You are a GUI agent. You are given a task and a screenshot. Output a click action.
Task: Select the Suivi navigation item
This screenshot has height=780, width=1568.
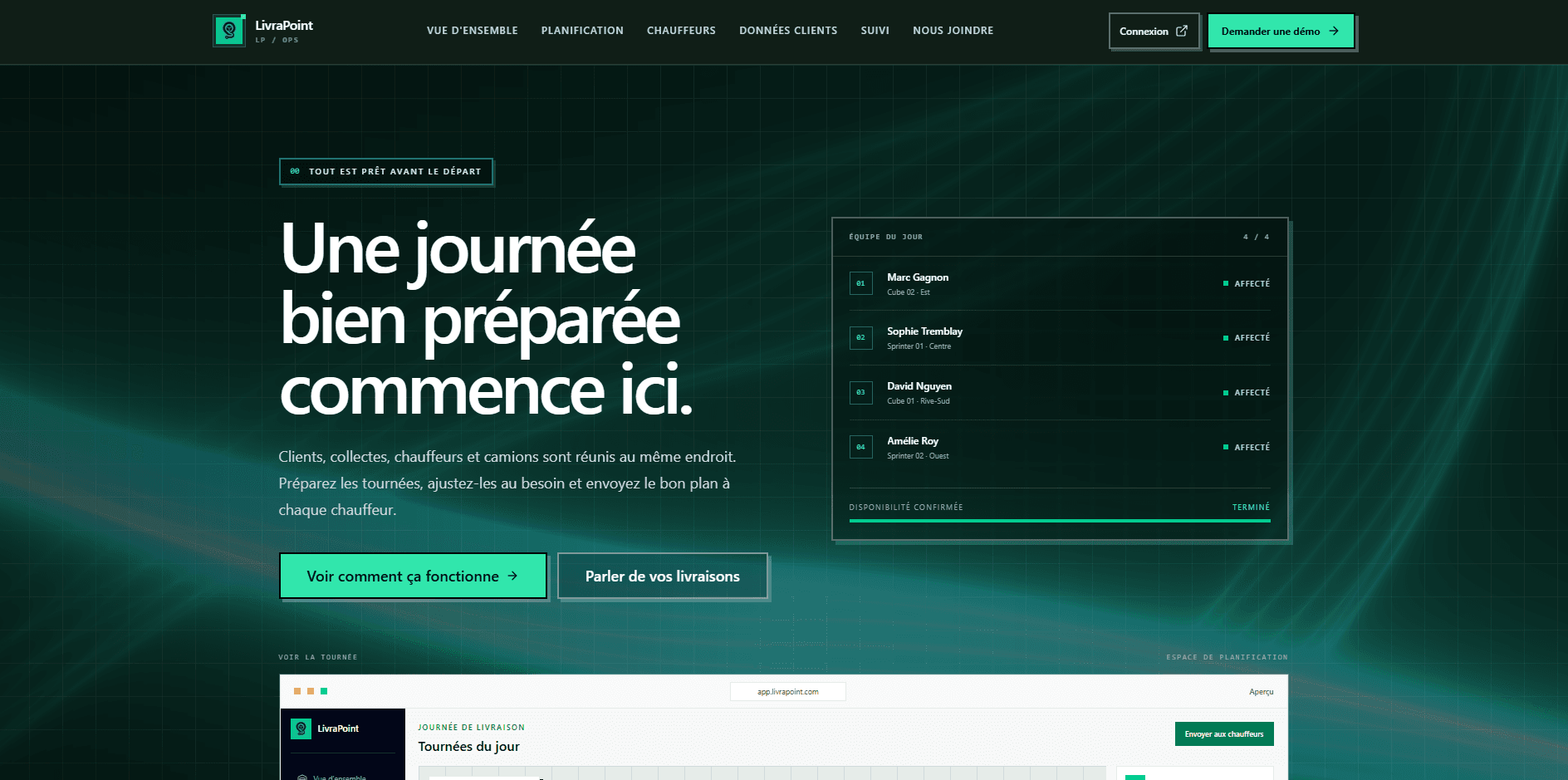click(875, 31)
